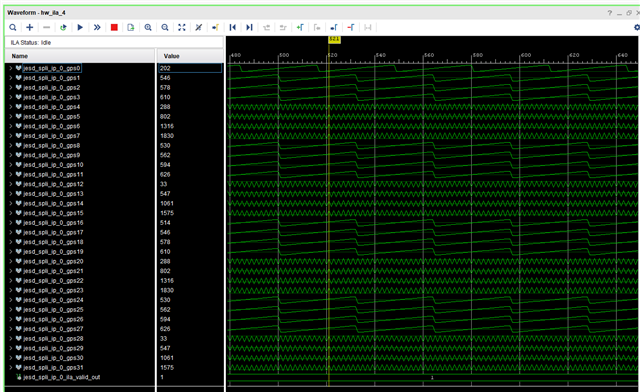The image size is (640, 392).
Task: Zoom out of the waveform
Action: tap(164, 27)
